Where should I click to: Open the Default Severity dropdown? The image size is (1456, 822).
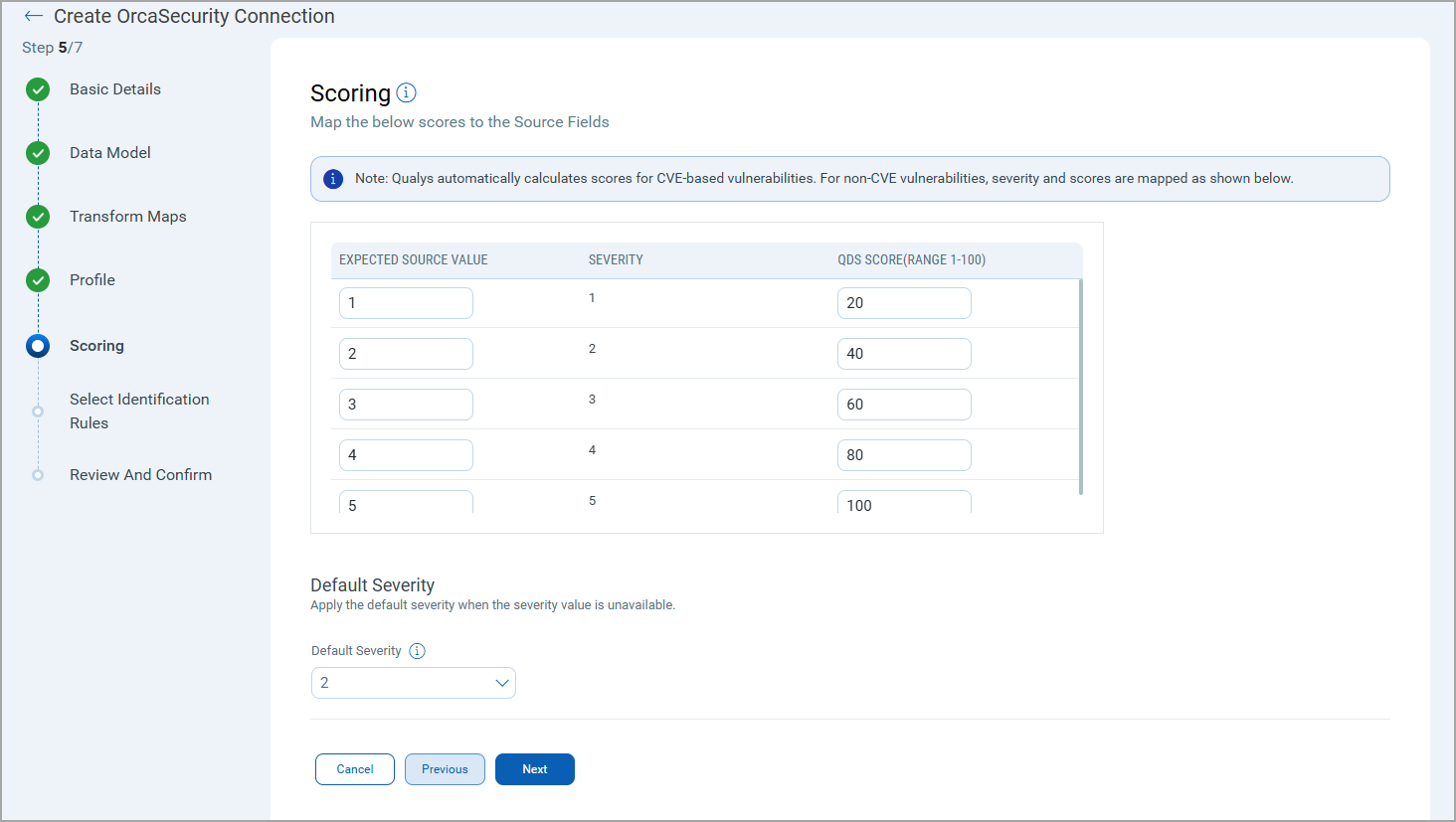[413, 683]
